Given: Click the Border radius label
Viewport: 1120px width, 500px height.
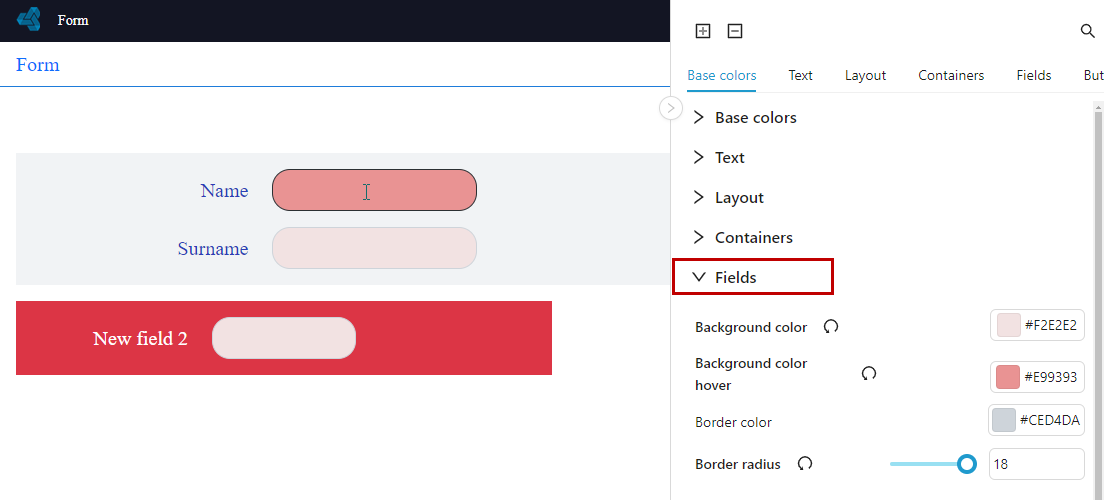Looking at the screenshot, I should click(x=738, y=464).
